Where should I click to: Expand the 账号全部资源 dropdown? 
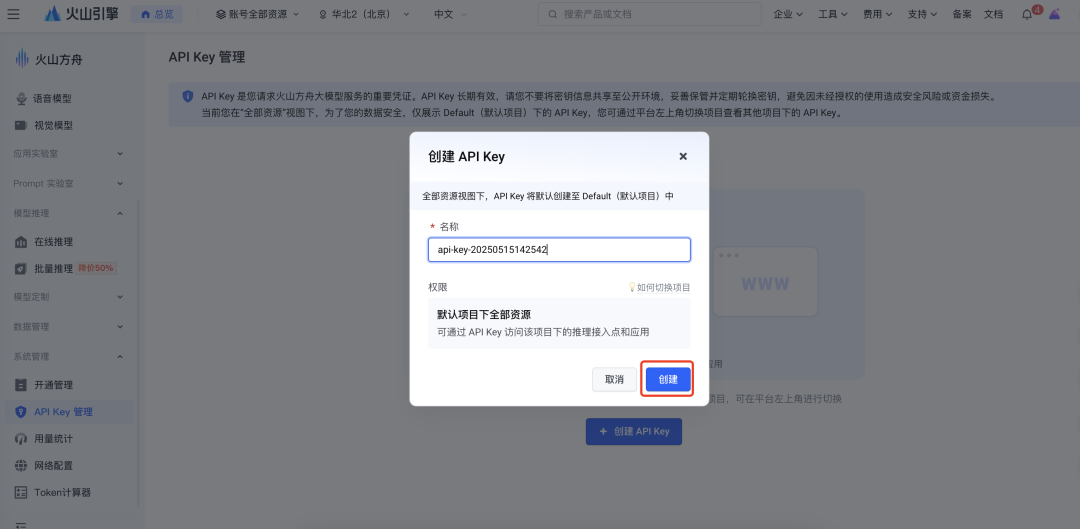pyautogui.click(x=258, y=14)
